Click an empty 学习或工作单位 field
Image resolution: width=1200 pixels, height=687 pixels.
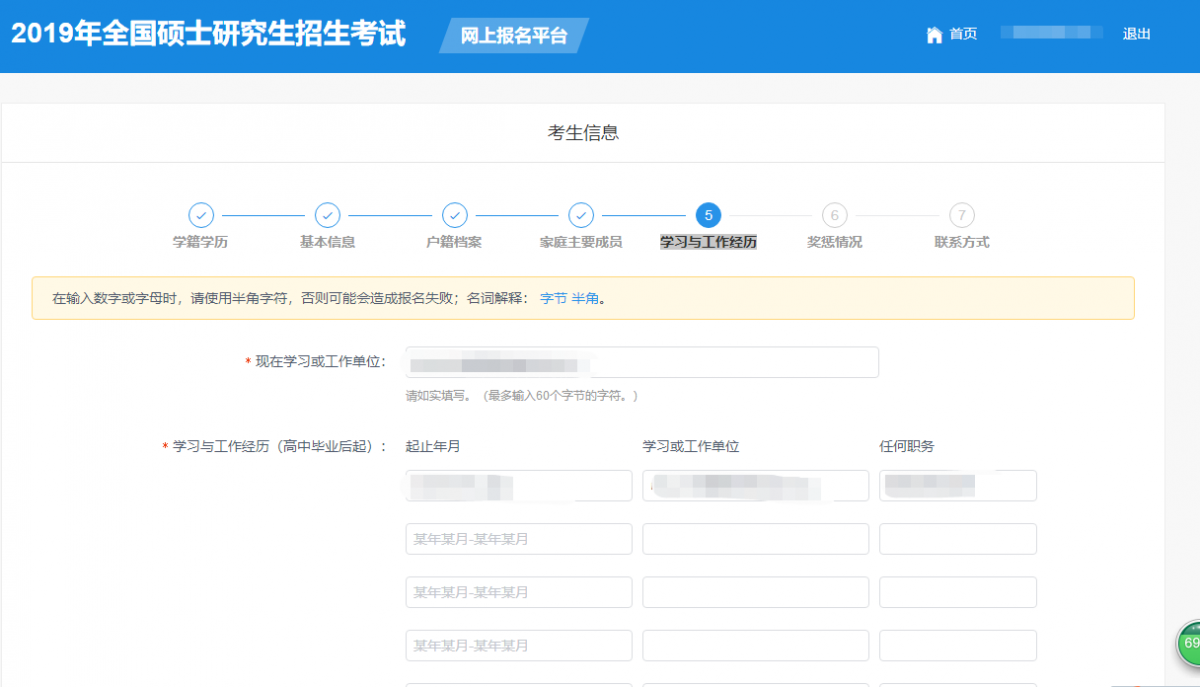755,538
